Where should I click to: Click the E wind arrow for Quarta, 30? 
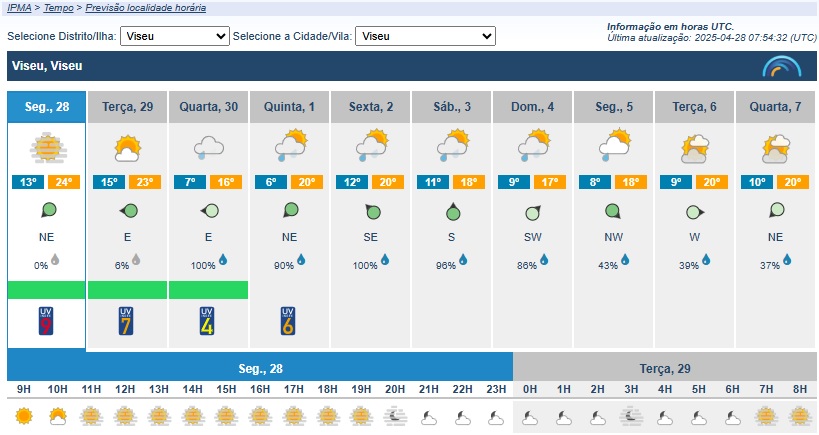[209, 211]
